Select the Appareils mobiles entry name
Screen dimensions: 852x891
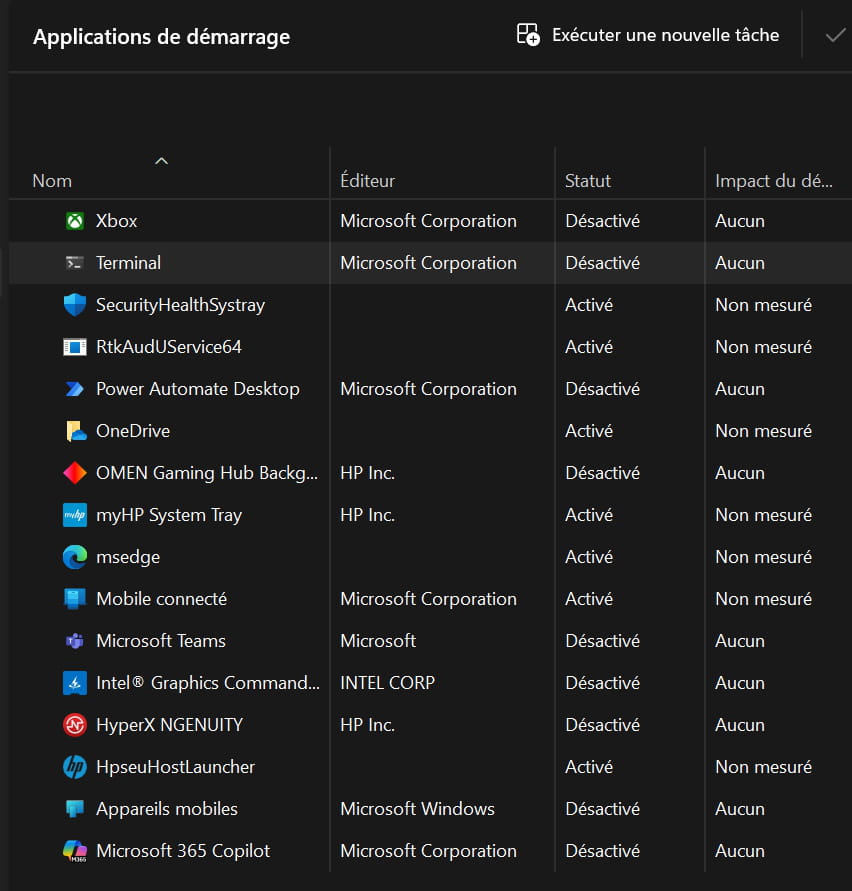167,809
